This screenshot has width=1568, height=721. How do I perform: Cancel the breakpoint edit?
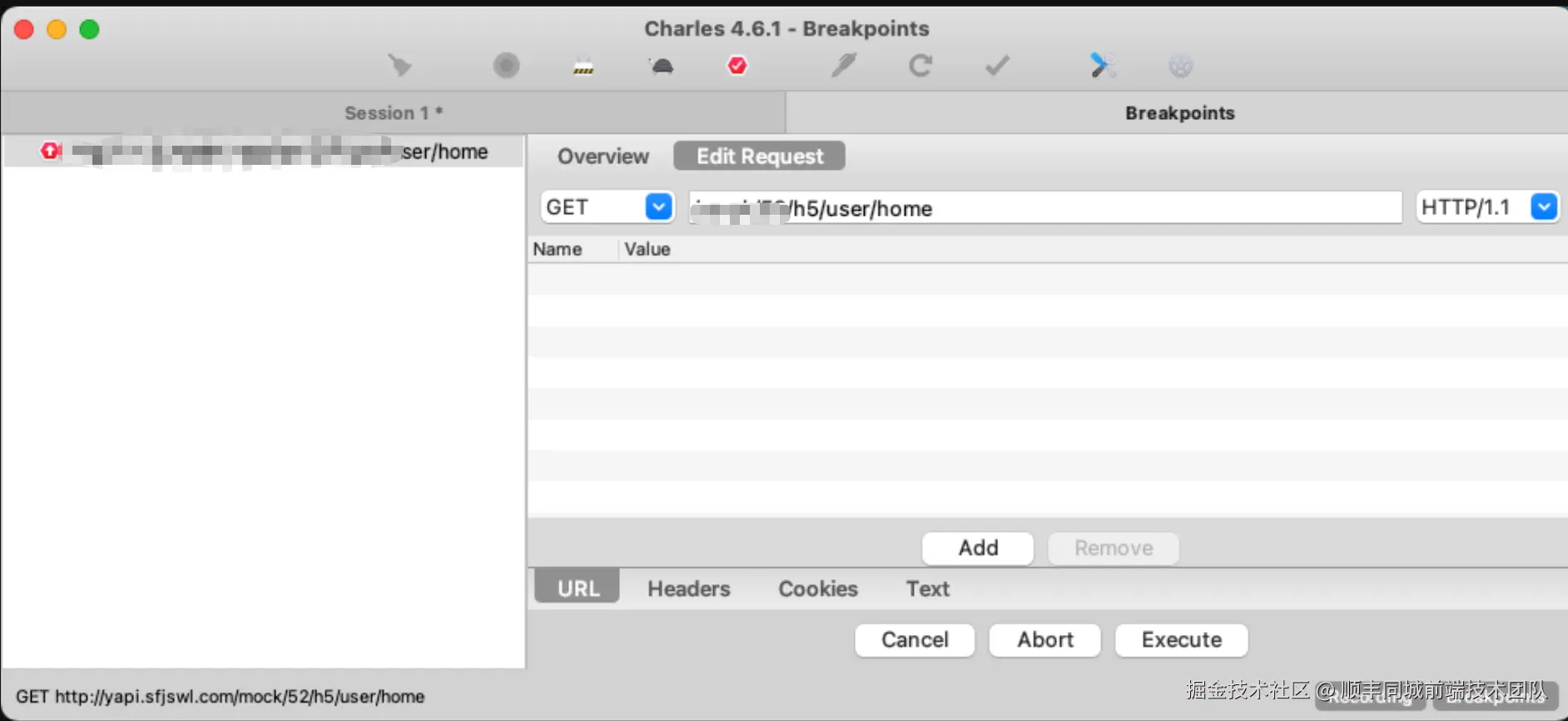tap(915, 639)
